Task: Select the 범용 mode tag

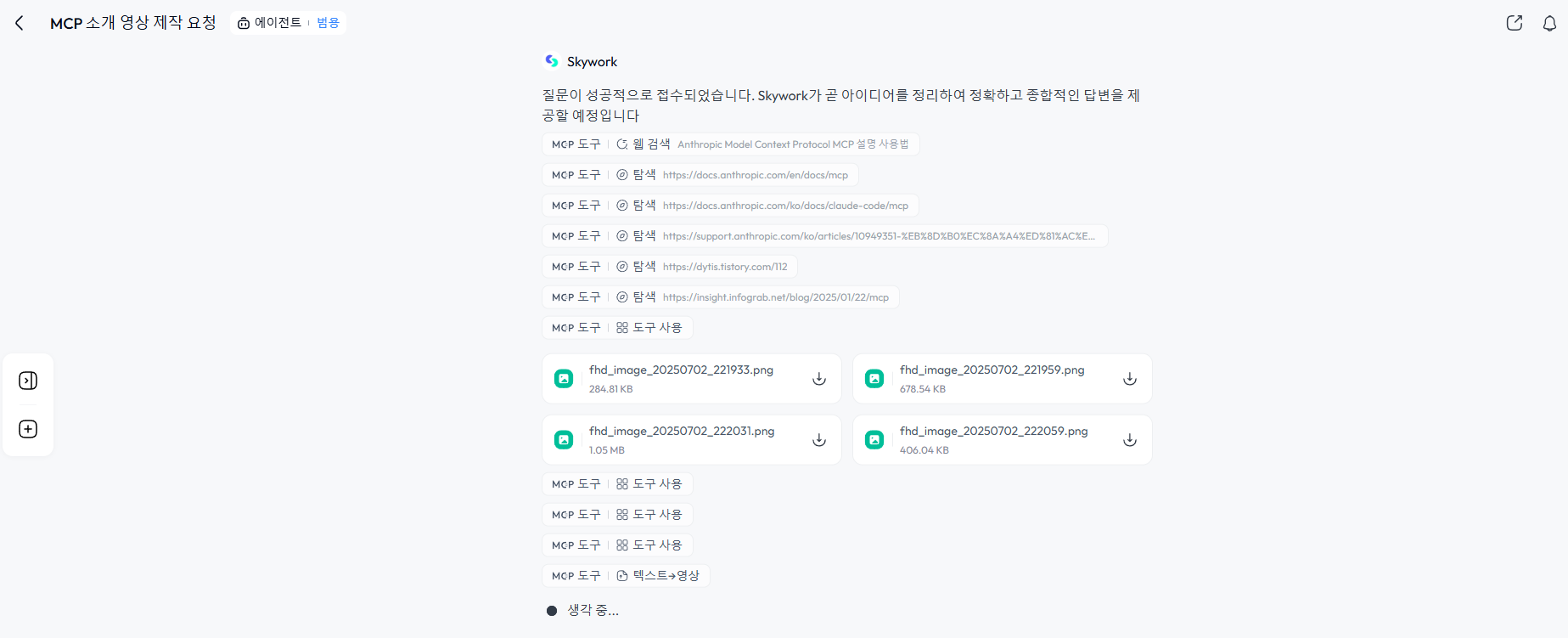Action: coord(328,23)
